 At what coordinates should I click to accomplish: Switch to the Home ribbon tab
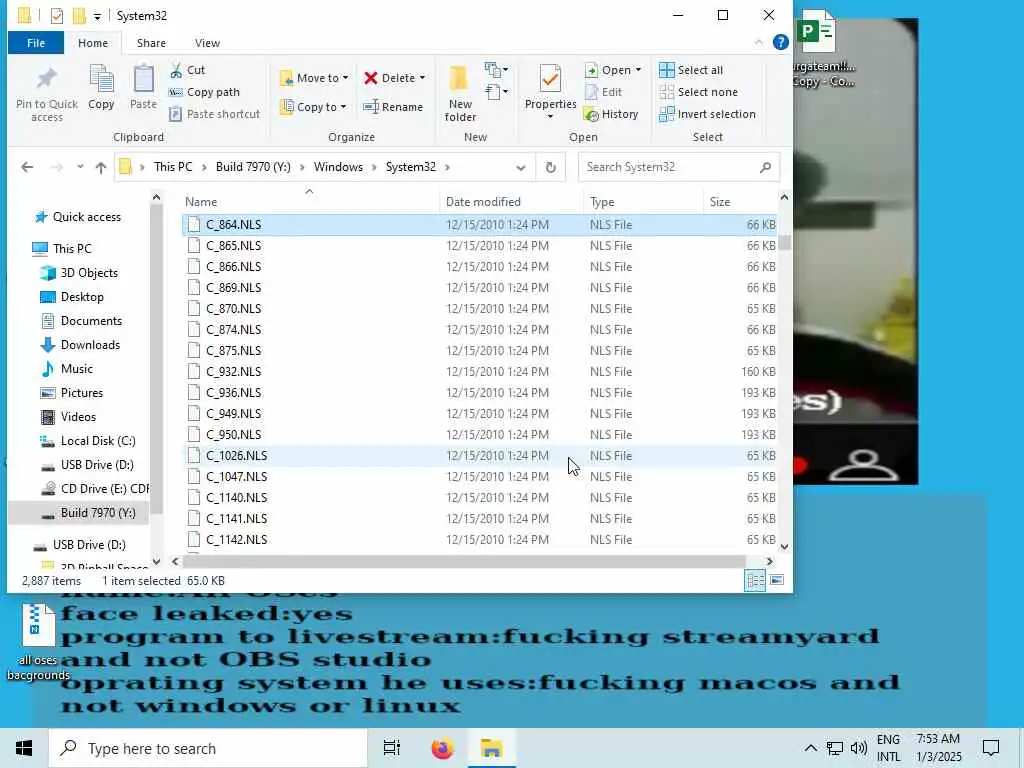93,42
